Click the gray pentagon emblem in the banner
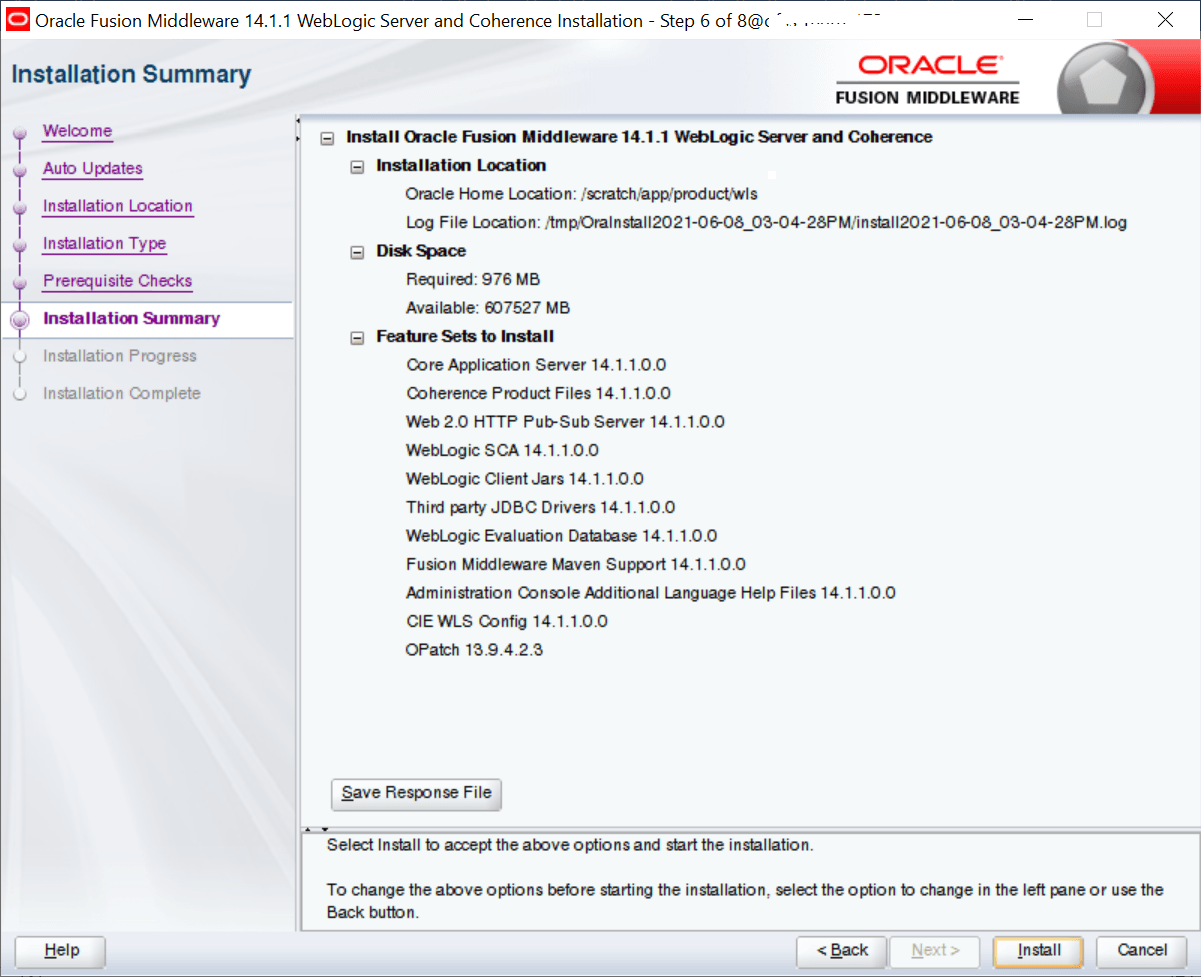The height and width of the screenshot is (977, 1201). point(1106,76)
